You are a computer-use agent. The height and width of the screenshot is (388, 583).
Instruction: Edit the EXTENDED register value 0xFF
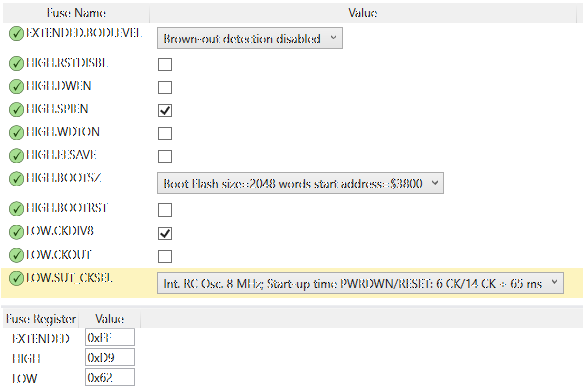(x=110, y=337)
